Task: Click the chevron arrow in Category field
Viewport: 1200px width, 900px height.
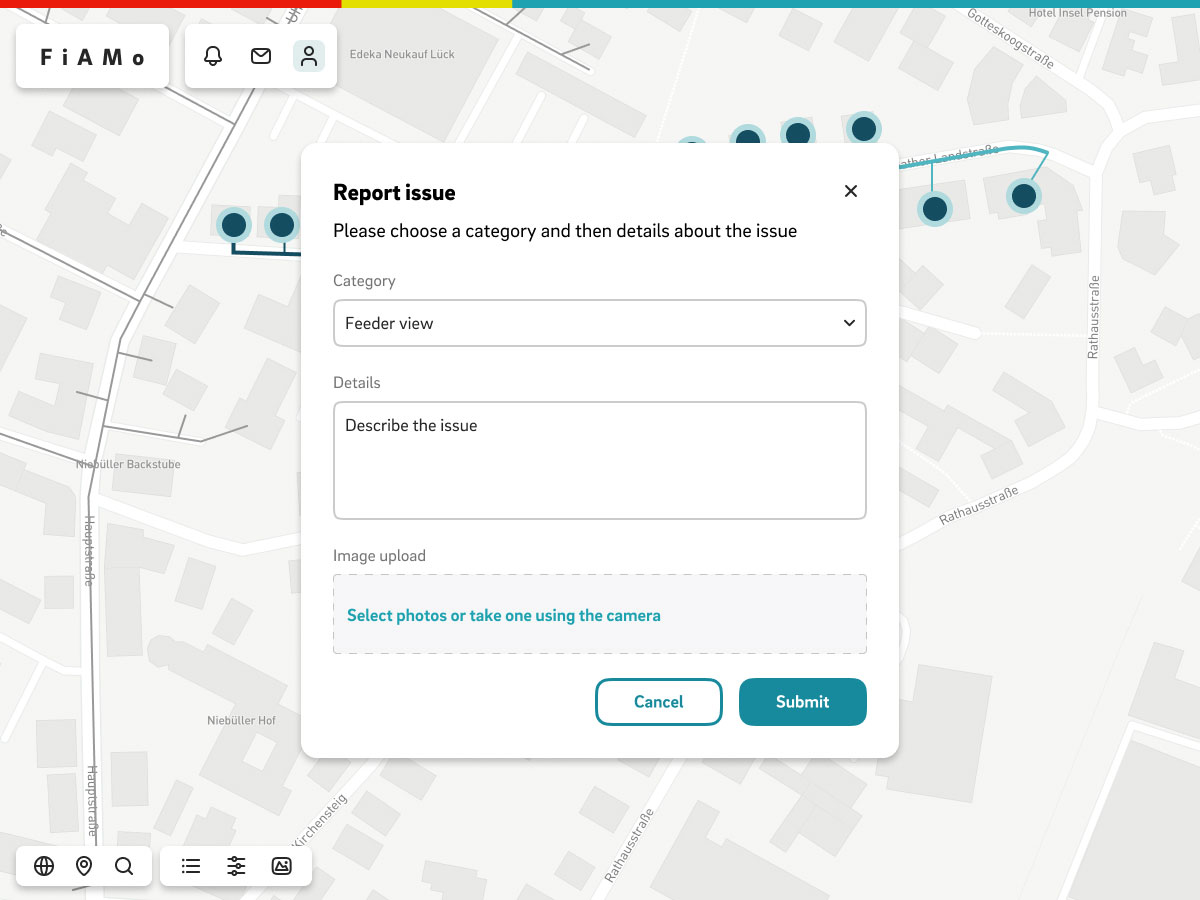Action: 849,323
